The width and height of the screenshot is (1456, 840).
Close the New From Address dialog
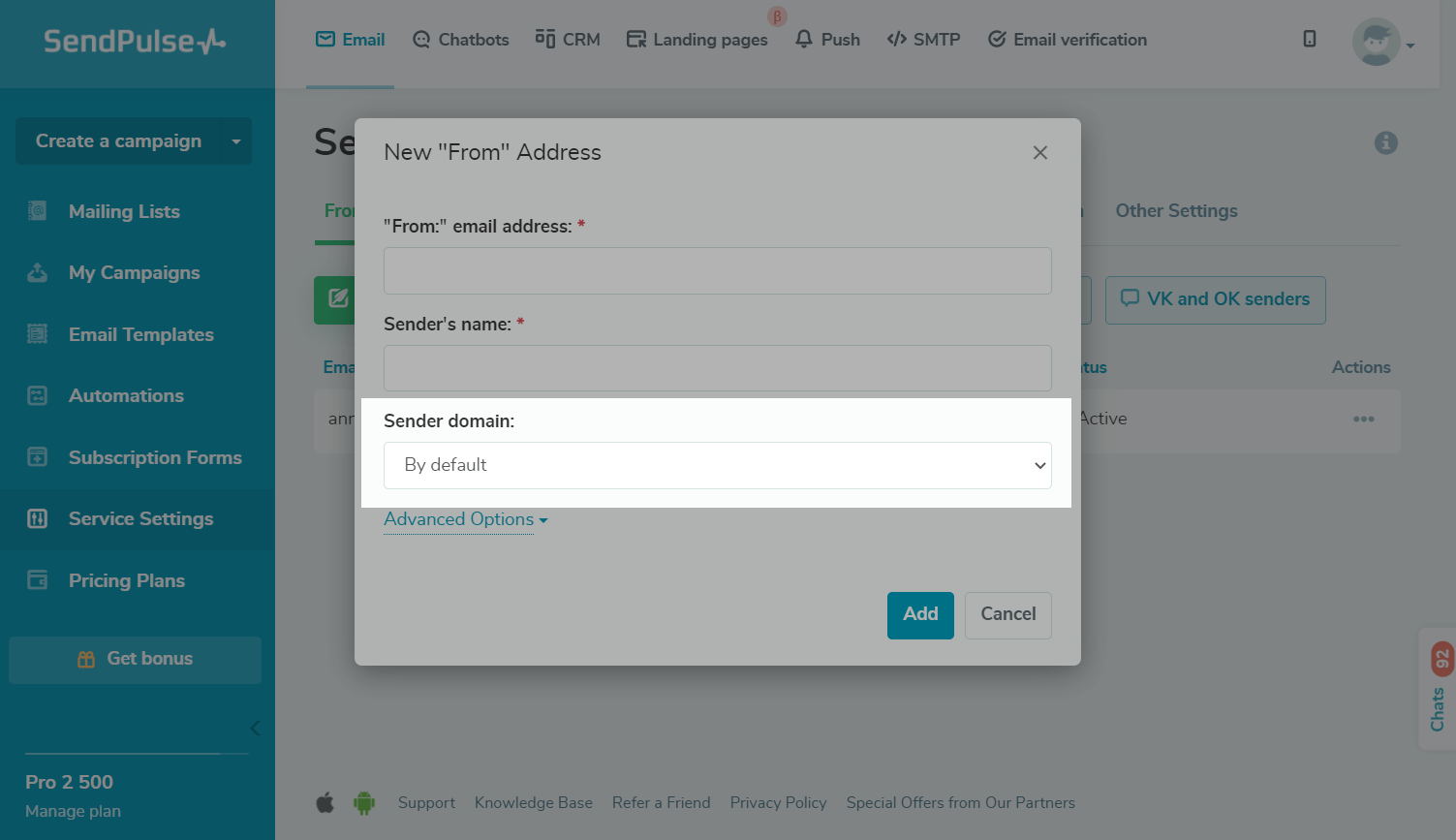tap(1040, 153)
